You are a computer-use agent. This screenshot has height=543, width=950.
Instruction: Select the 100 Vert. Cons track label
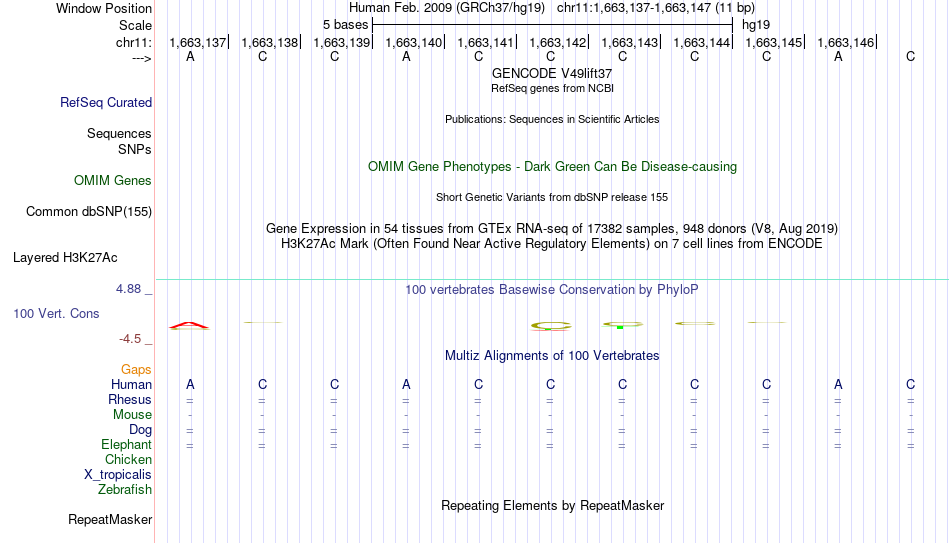[56, 313]
